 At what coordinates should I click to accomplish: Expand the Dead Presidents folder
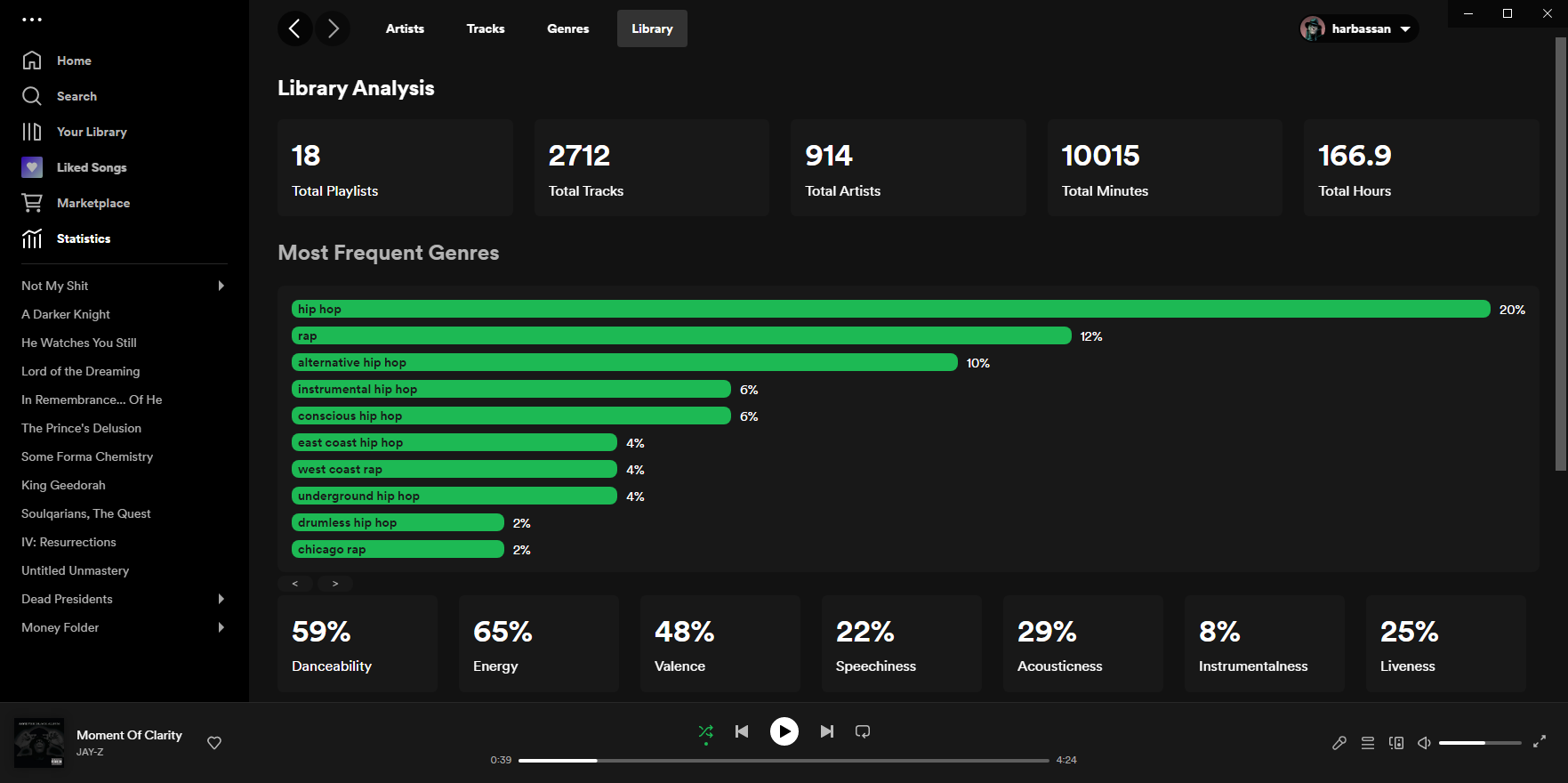coord(221,599)
